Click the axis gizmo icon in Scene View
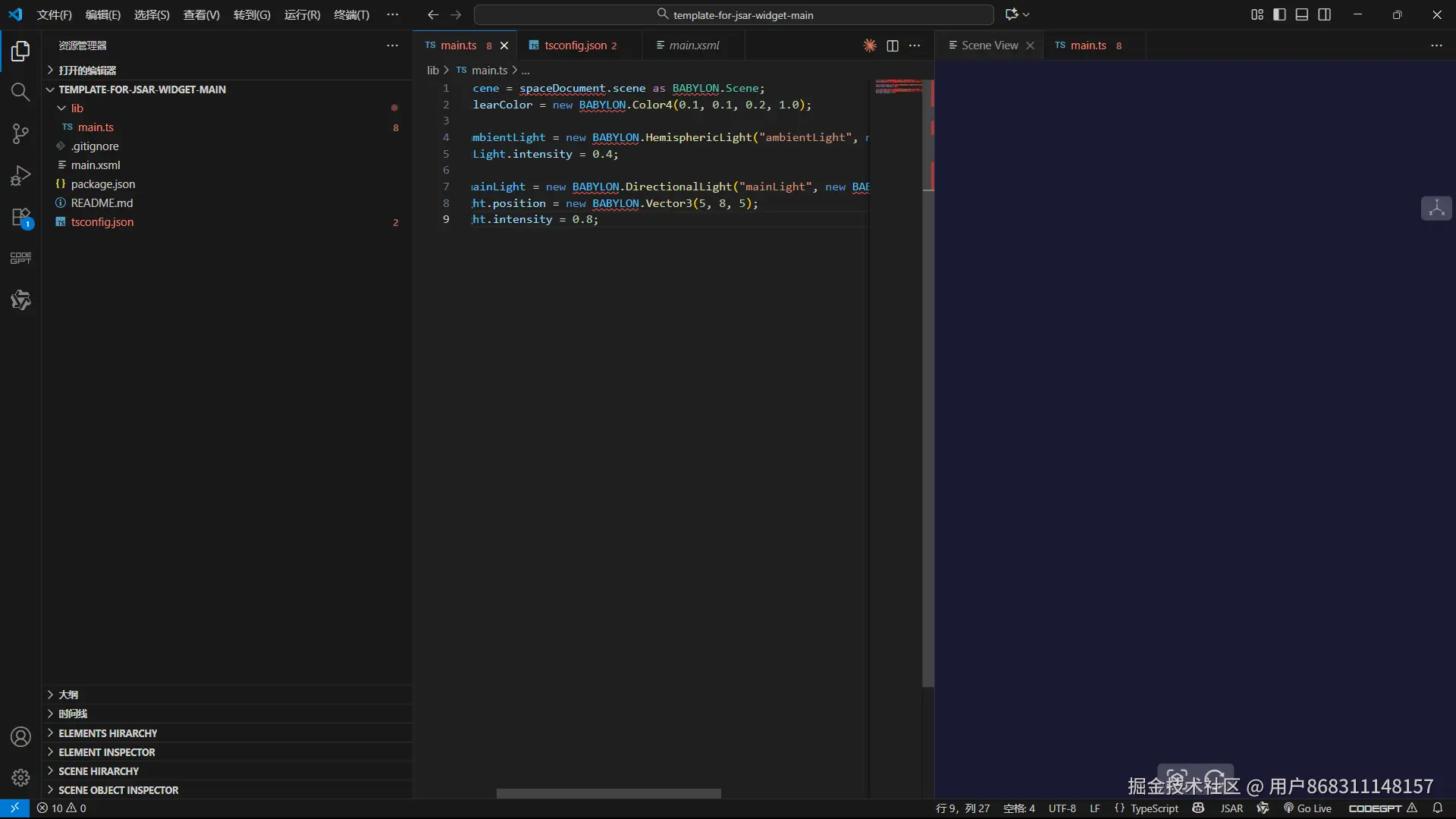This screenshot has width=1456, height=819. pyautogui.click(x=1436, y=209)
